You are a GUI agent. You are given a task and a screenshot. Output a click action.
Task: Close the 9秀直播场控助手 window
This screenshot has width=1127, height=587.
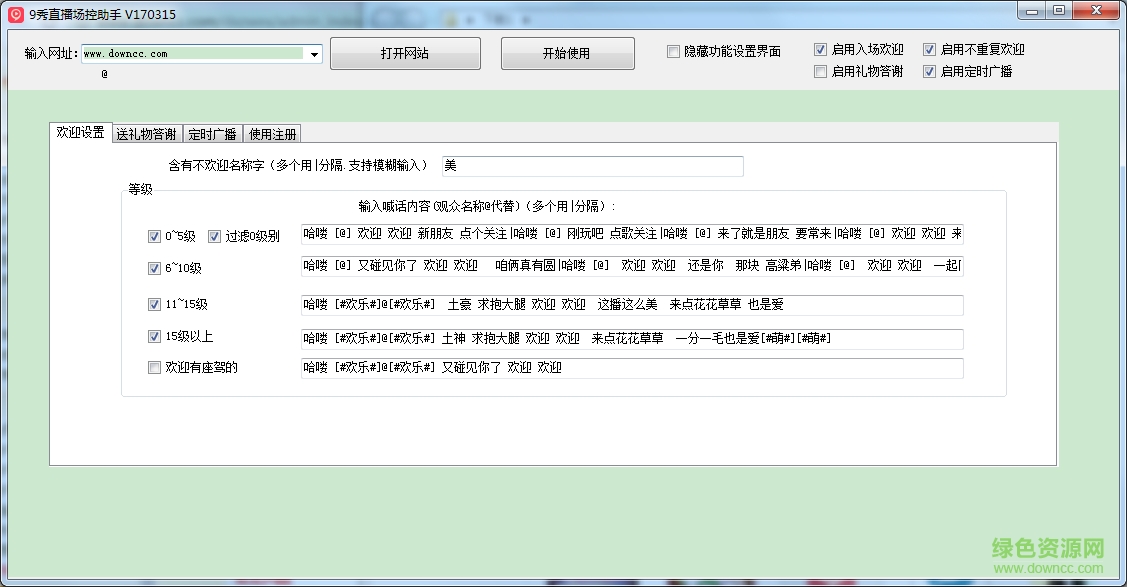pos(1096,11)
